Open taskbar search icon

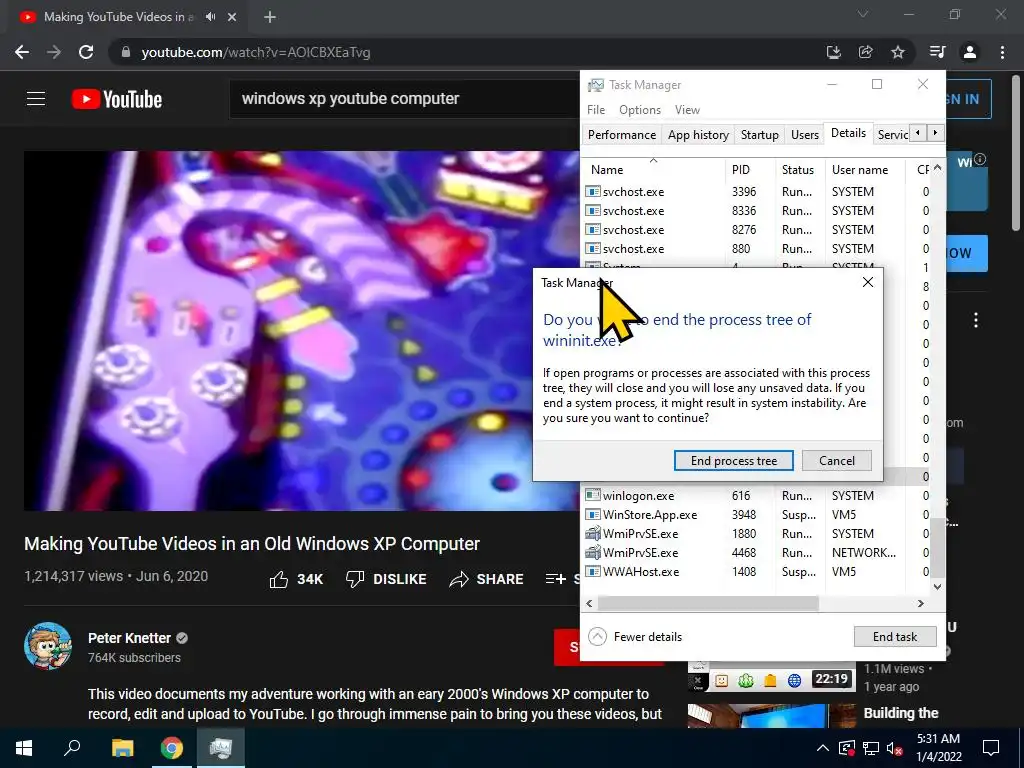click(72, 748)
